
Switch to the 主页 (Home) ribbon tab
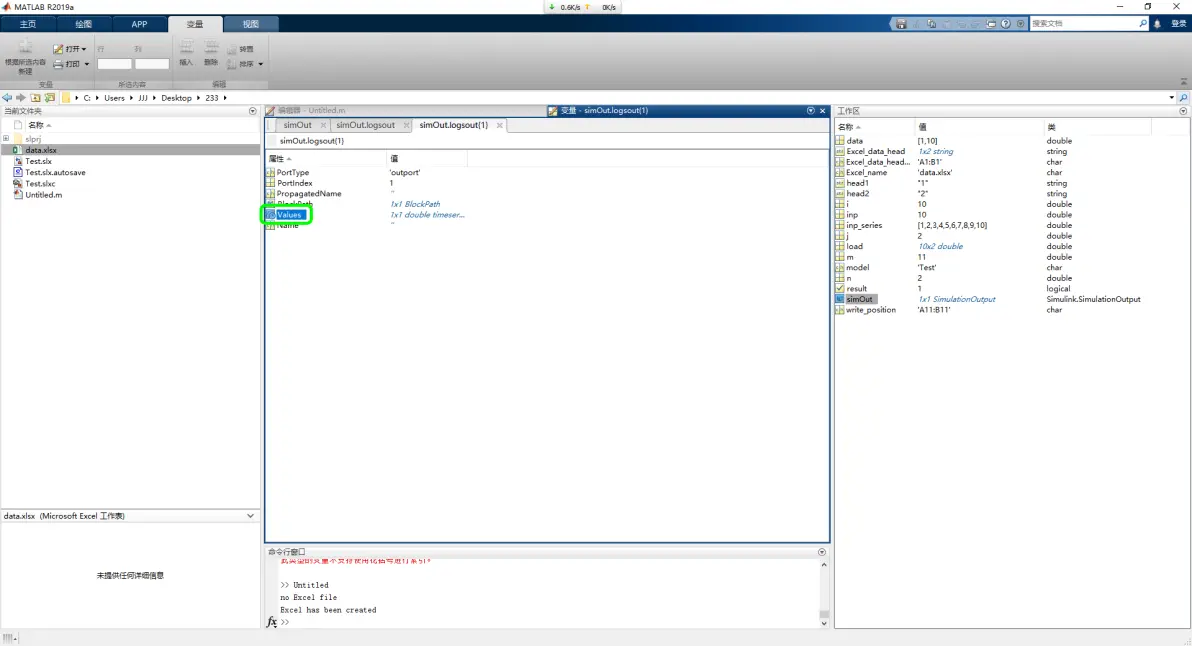click(x=28, y=24)
